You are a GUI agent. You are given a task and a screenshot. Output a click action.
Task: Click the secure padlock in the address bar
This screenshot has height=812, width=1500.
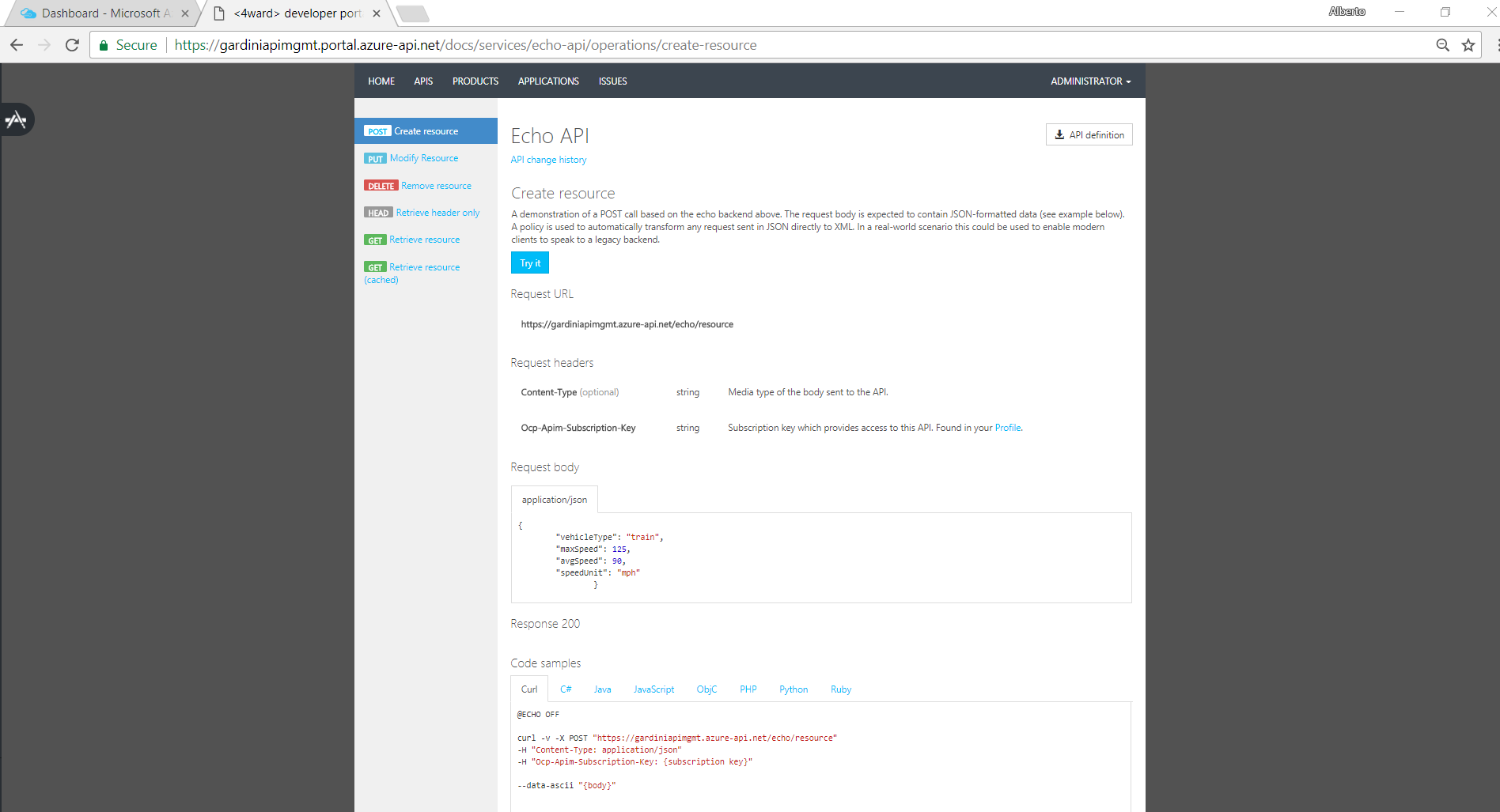coord(104,45)
